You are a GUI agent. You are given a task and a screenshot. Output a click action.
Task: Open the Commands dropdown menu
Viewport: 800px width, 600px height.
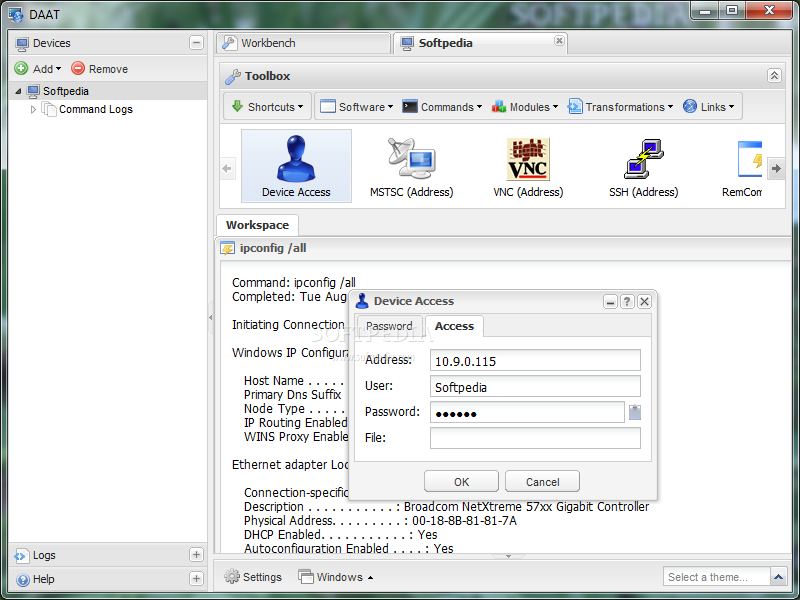[442, 107]
